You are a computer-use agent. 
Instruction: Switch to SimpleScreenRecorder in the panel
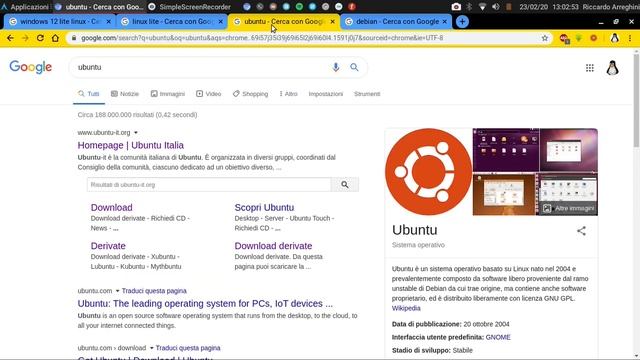tap(190, 7)
